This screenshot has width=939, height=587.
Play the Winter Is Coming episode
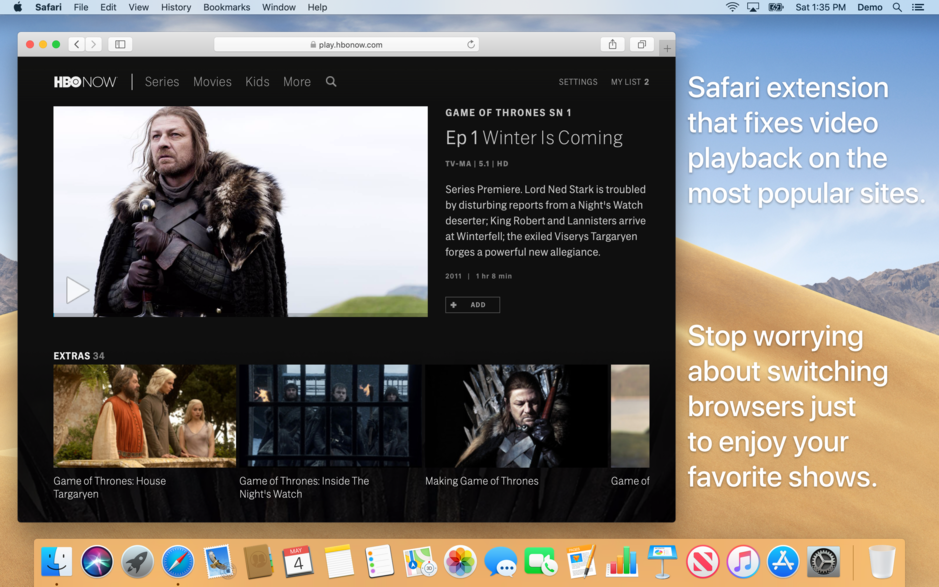point(77,291)
